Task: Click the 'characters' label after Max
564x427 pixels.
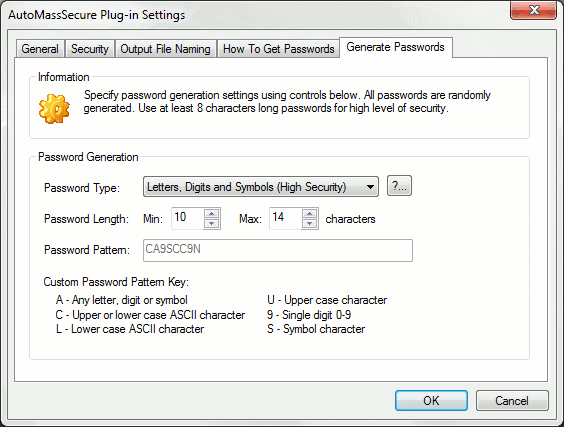Action: tap(350, 219)
